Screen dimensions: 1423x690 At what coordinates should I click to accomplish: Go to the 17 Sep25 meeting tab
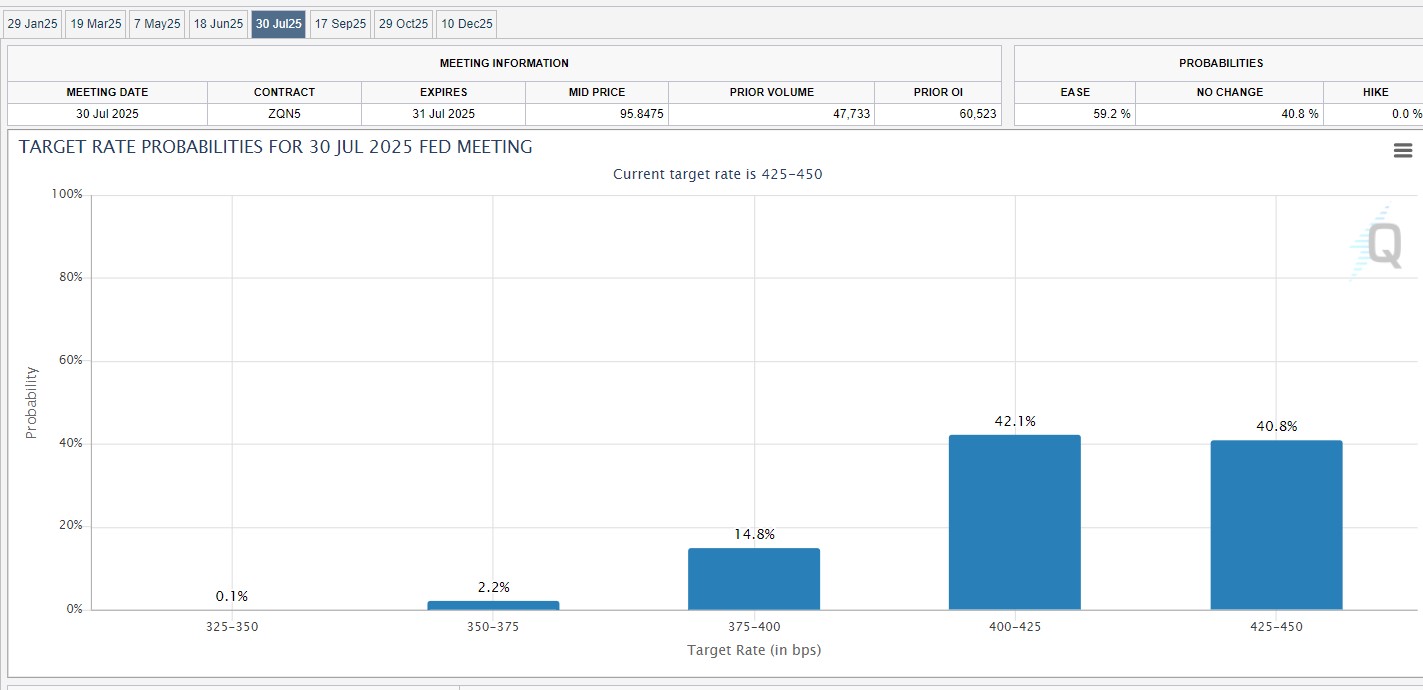340,24
